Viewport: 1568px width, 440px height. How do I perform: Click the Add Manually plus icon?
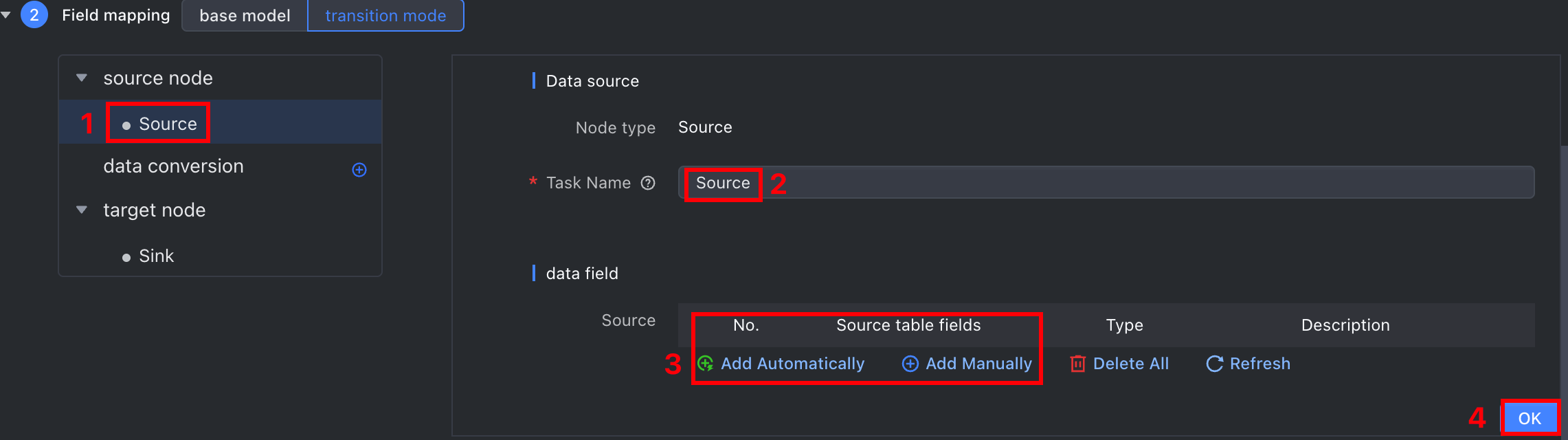click(910, 364)
